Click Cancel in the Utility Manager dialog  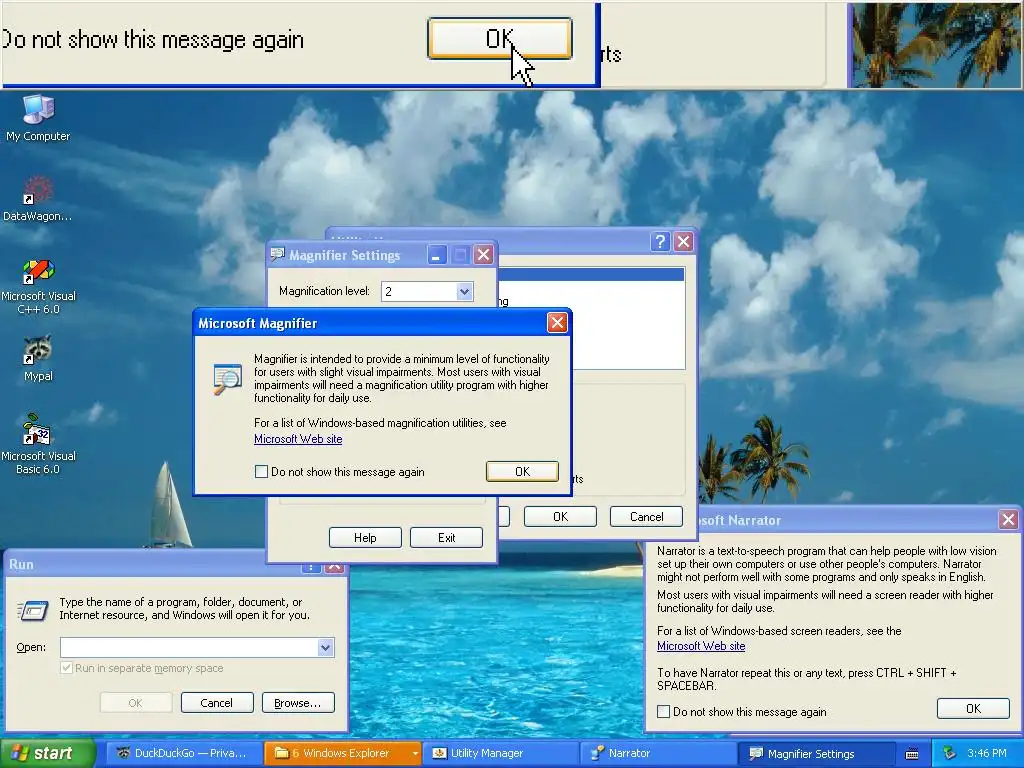click(x=647, y=517)
